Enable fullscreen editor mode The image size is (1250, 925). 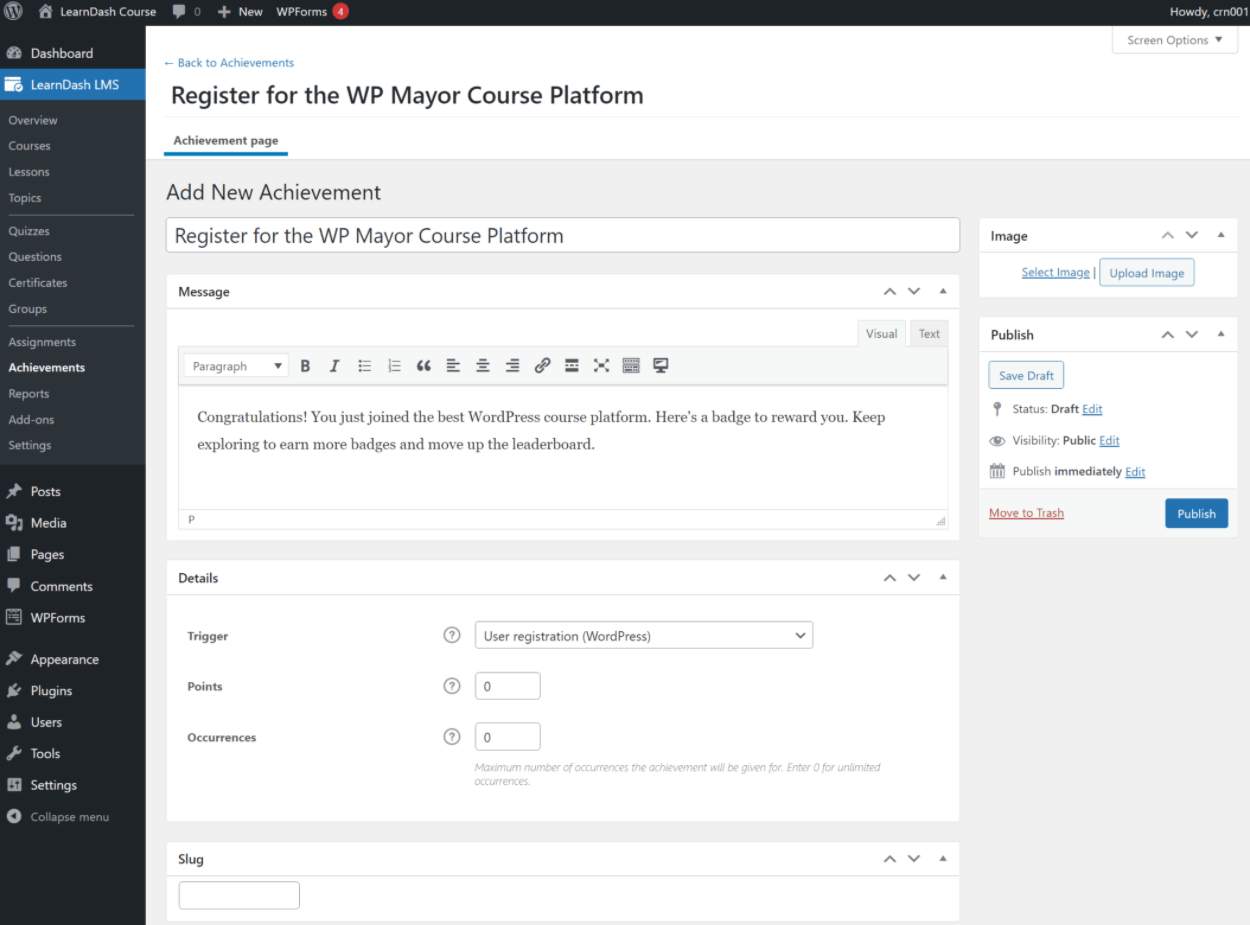pyautogui.click(x=601, y=366)
